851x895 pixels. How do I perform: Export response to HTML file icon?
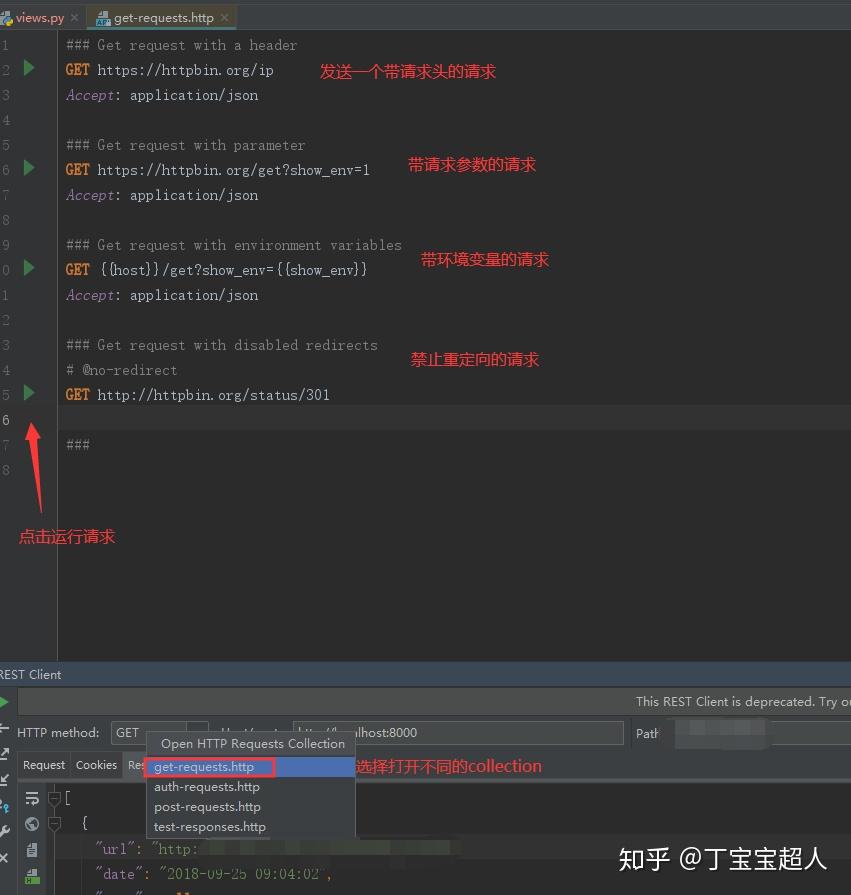(33, 873)
